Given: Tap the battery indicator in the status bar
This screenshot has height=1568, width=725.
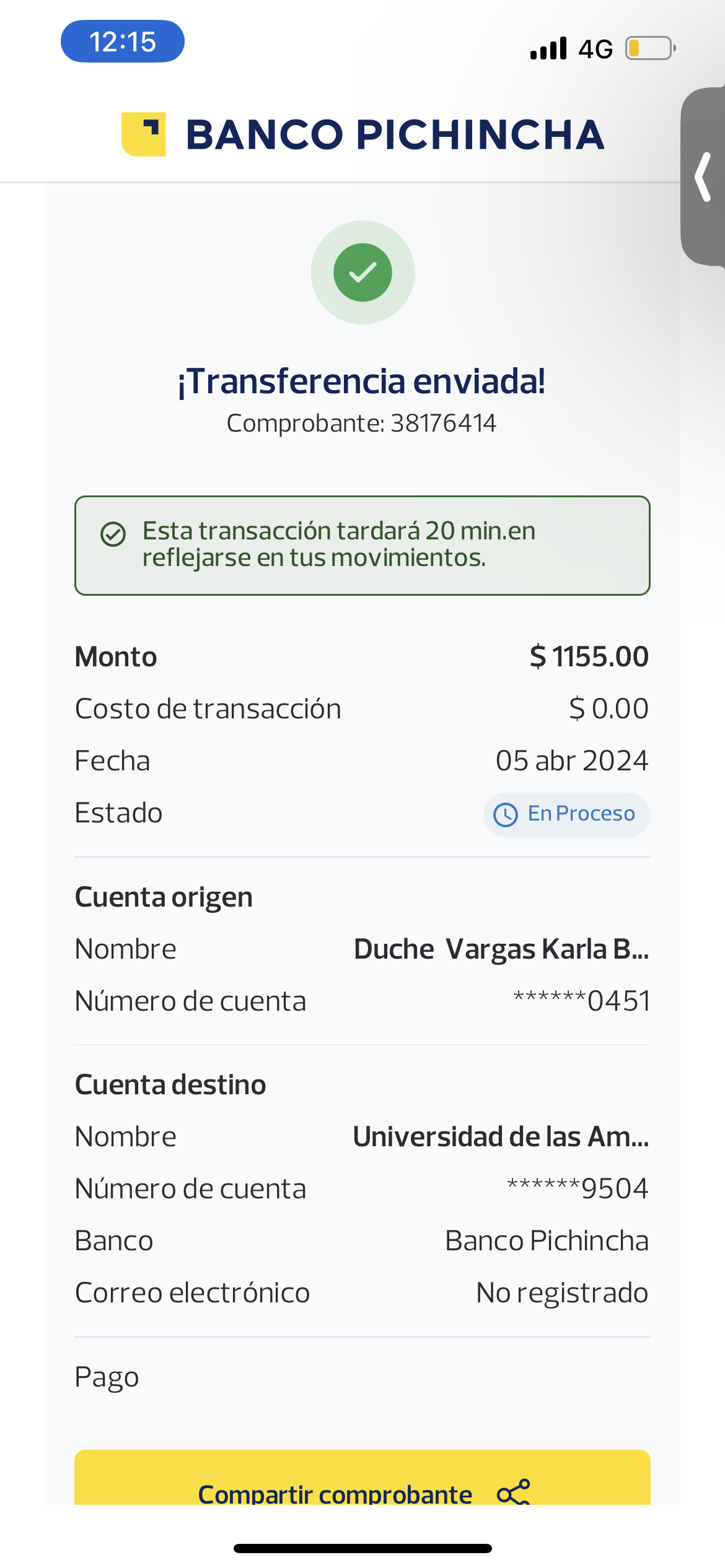Looking at the screenshot, I should pos(649,48).
